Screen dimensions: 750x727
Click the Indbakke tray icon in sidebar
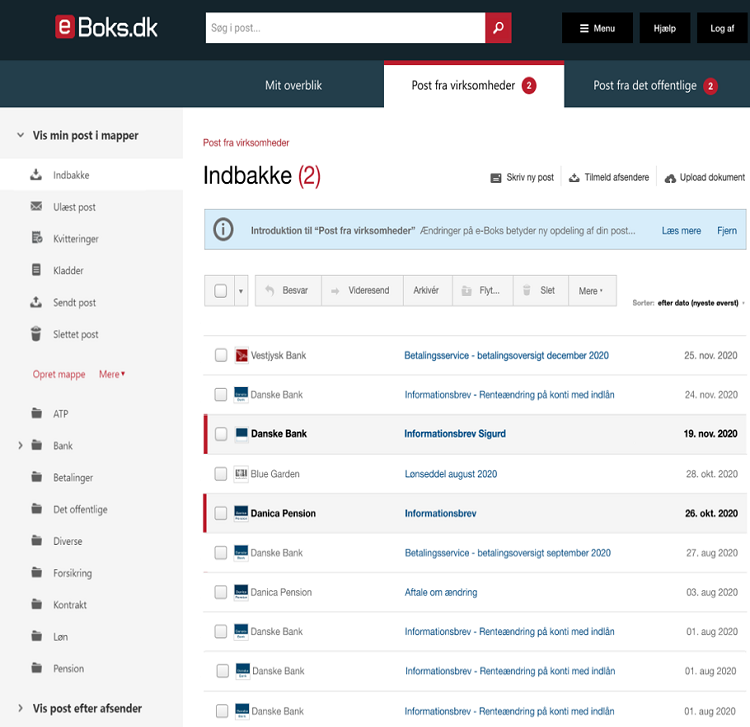click(x=36, y=175)
